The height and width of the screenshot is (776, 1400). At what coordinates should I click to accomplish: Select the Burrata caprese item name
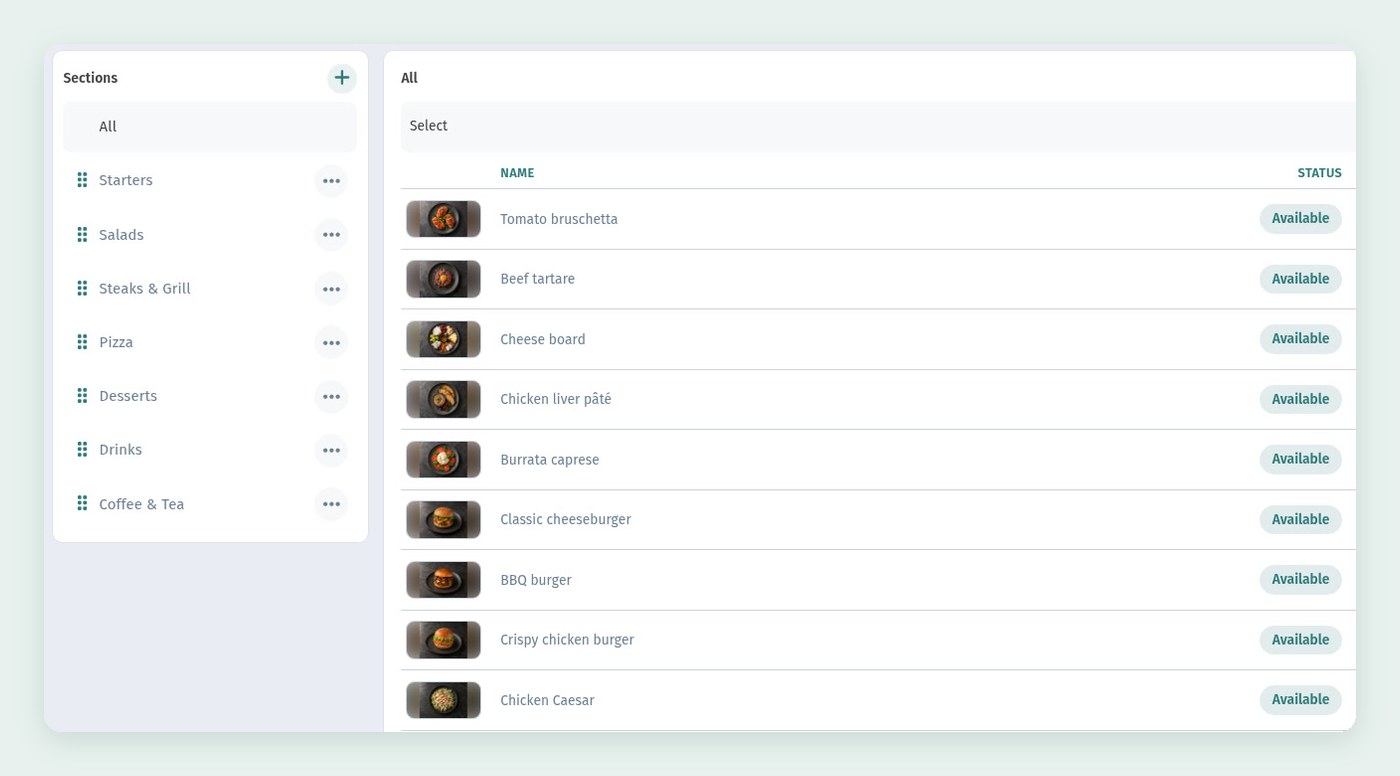[x=549, y=460]
